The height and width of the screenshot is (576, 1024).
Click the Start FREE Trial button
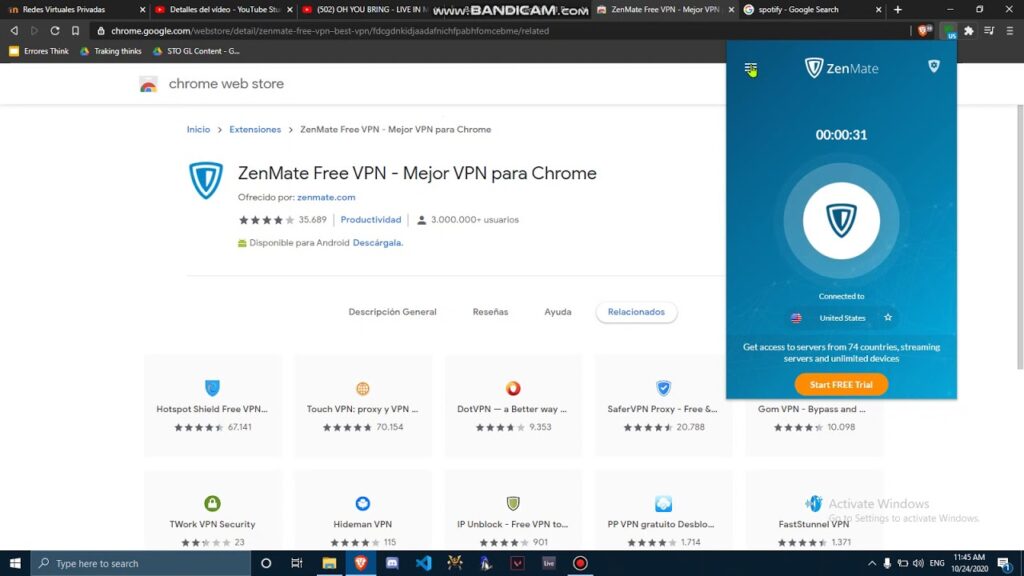841,385
